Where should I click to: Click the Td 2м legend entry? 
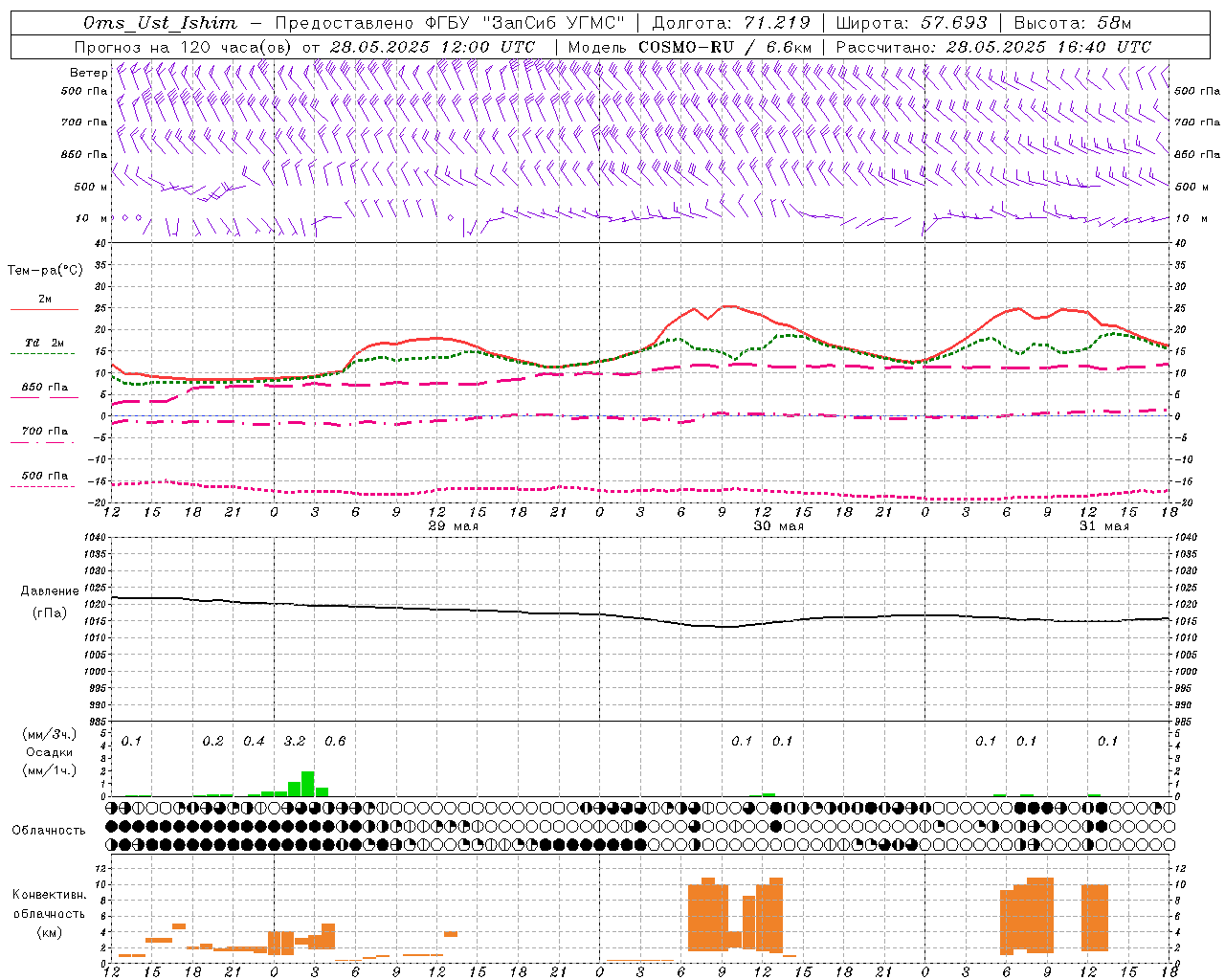45,343
